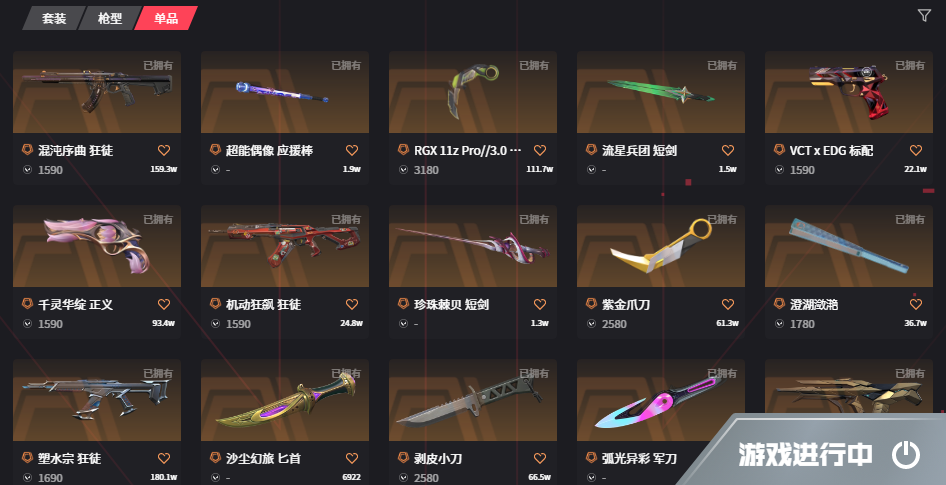Toggle favorite heart for 紫金爪刀
This screenshot has width=946, height=485.
728,304
